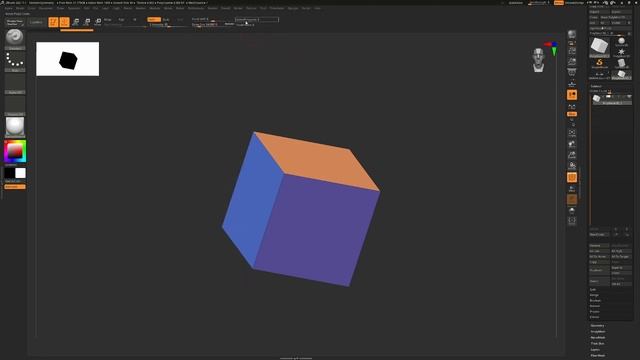Select the Move transform icon

76,22
